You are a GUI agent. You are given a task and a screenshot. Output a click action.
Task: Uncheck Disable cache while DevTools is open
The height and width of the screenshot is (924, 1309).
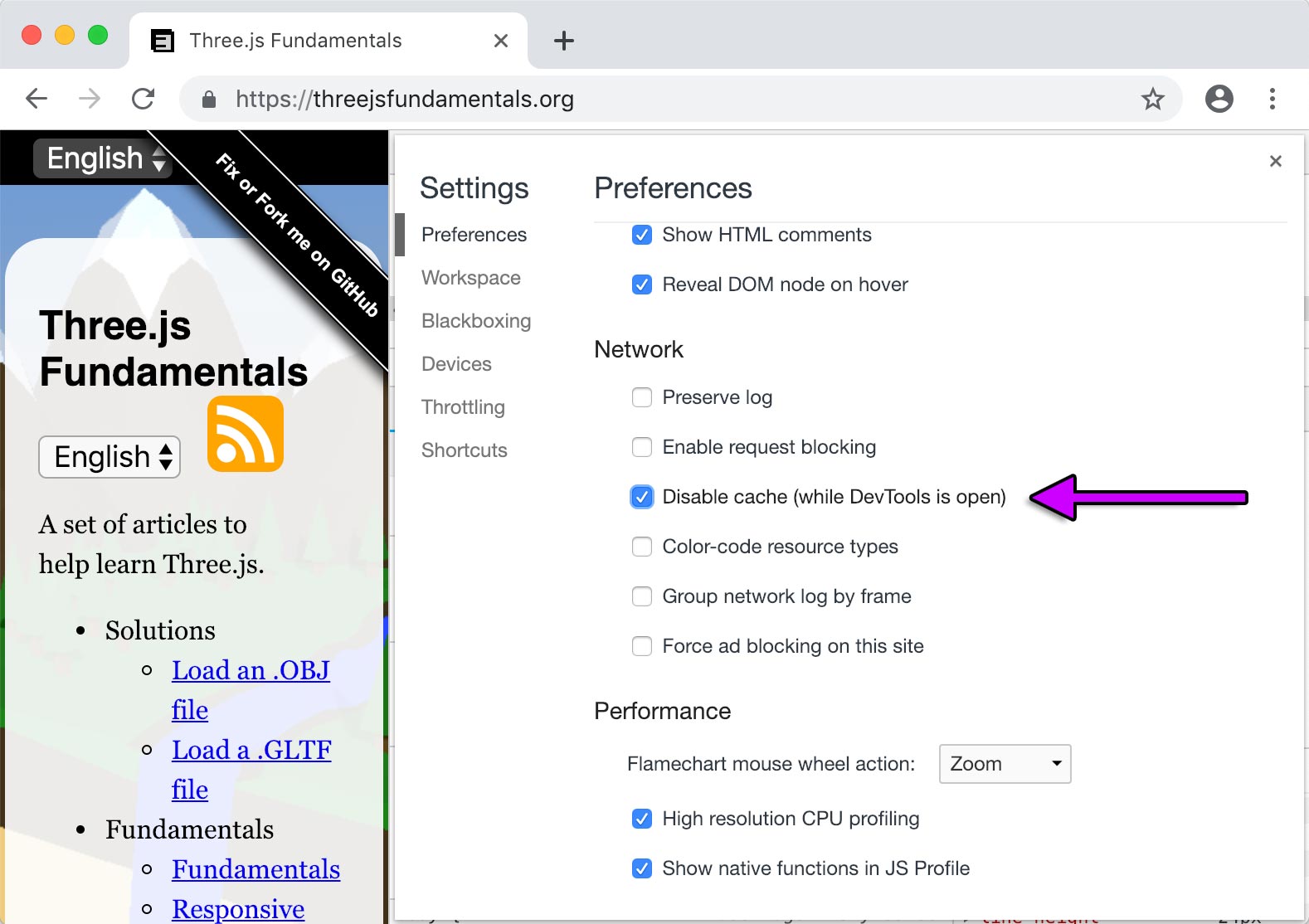pos(642,497)
